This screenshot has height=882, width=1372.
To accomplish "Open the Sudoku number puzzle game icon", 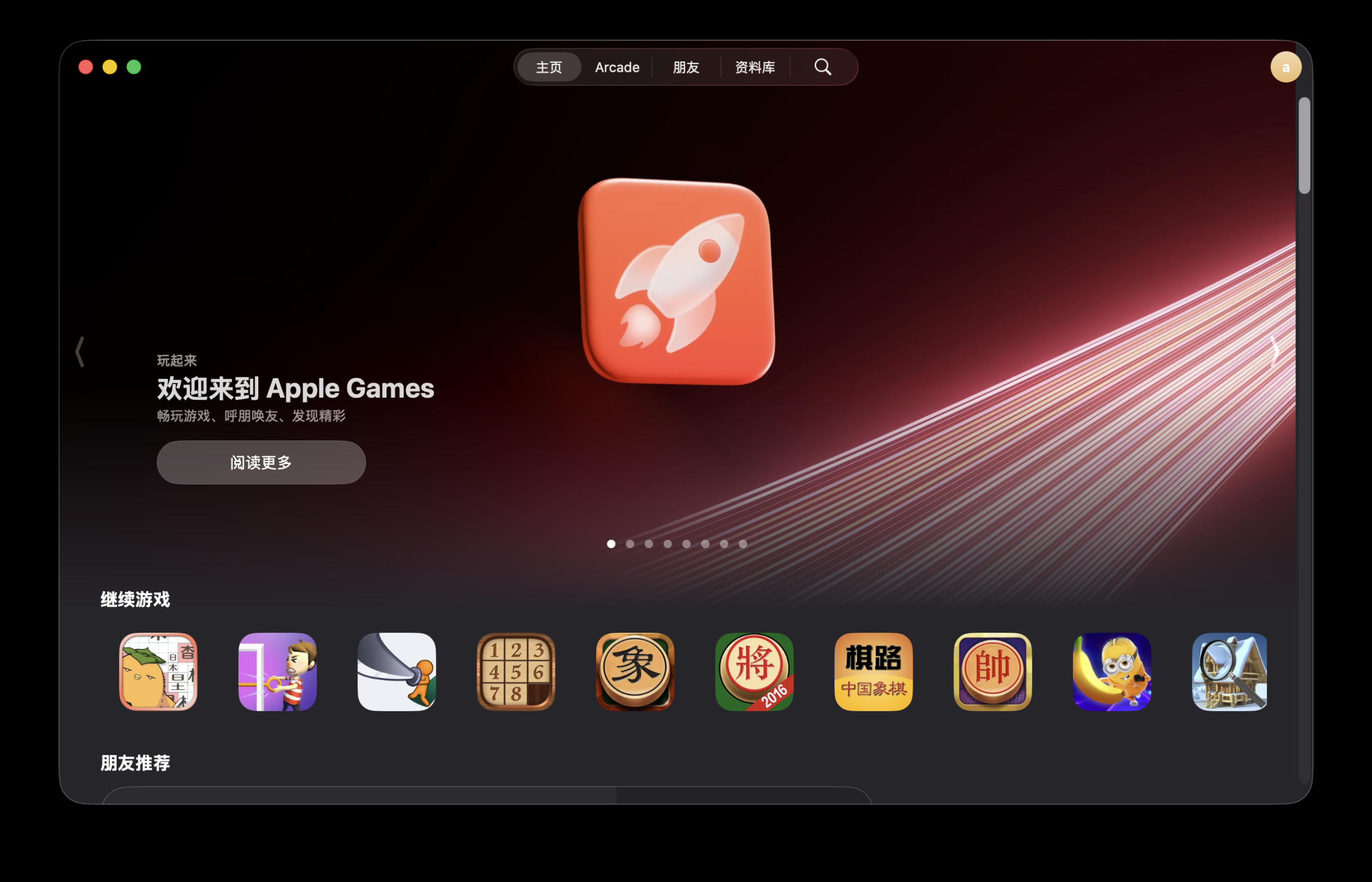I will [x=516, y=671].
